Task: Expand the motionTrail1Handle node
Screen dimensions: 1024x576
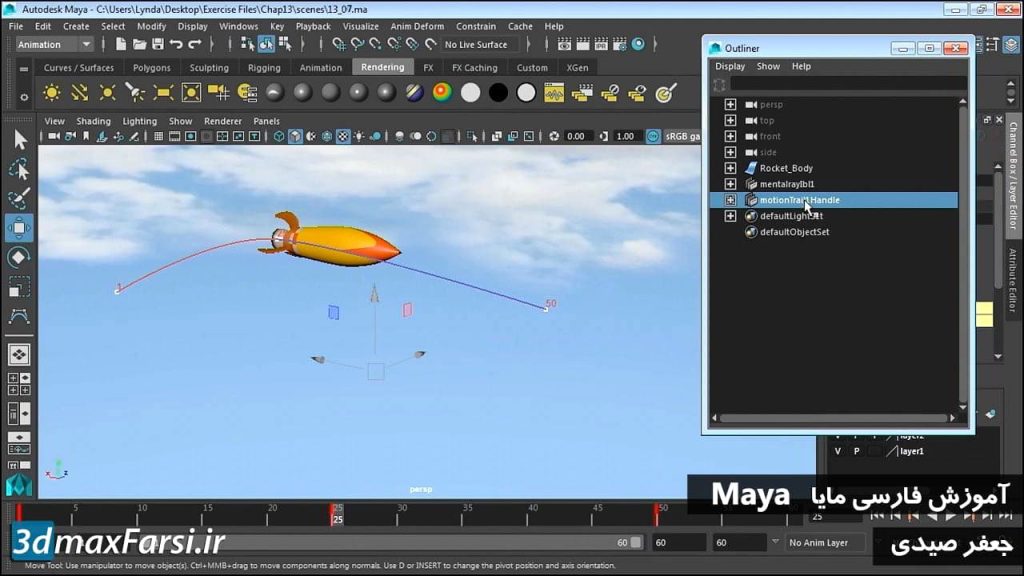Action: pos(730,200)
